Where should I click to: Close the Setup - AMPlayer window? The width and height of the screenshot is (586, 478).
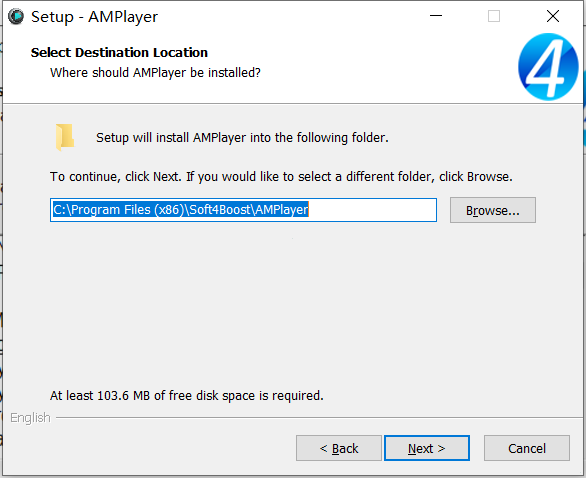click(553, 16)
